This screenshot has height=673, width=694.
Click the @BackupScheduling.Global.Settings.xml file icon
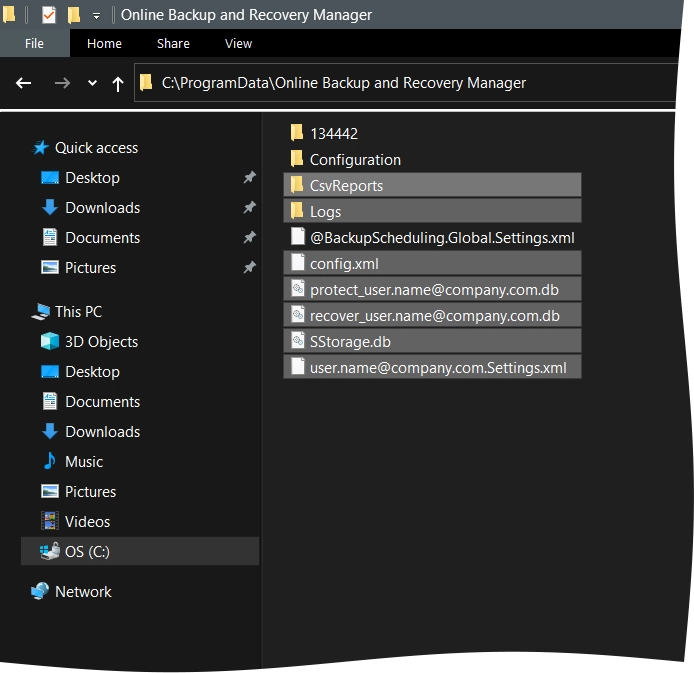point(297,236)
